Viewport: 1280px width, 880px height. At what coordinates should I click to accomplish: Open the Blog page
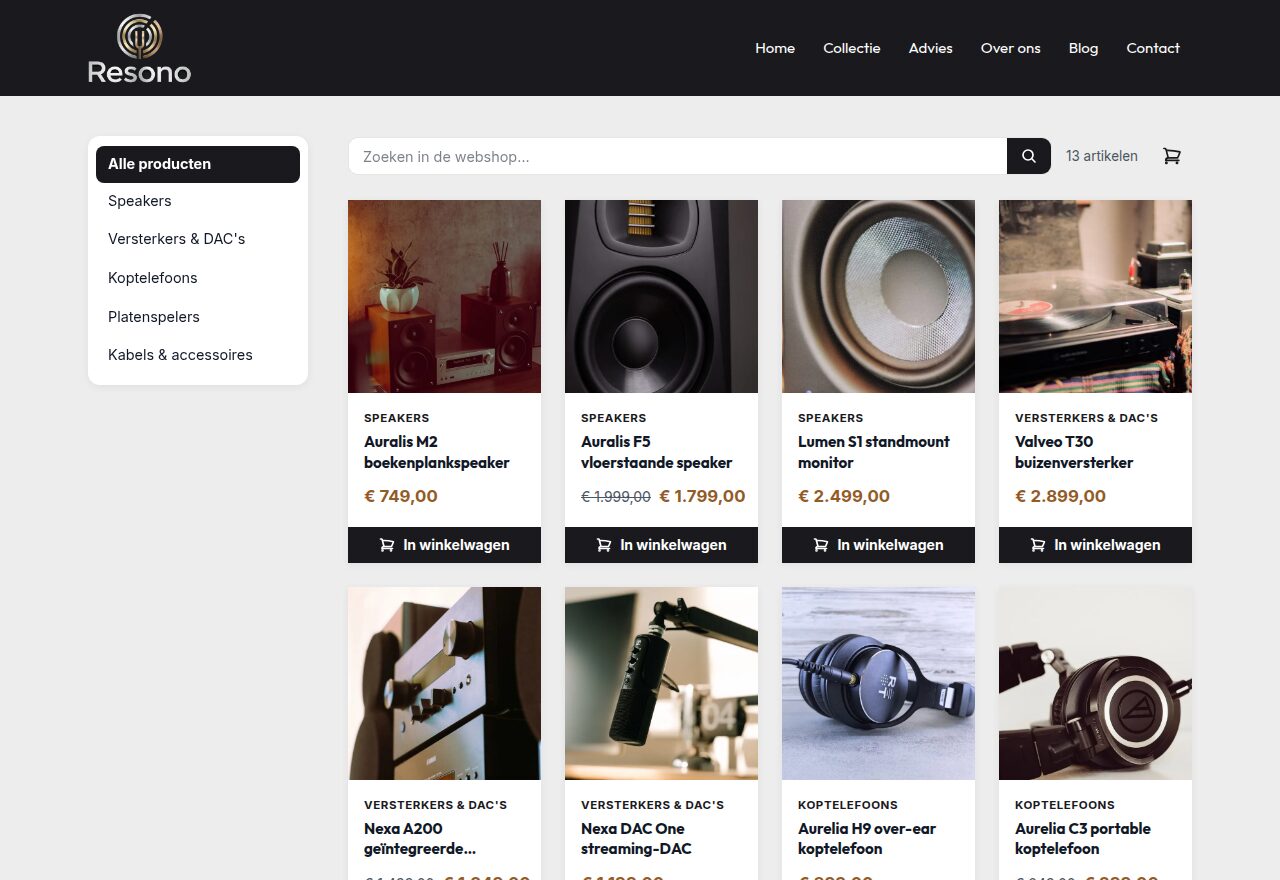(1083, 48)
